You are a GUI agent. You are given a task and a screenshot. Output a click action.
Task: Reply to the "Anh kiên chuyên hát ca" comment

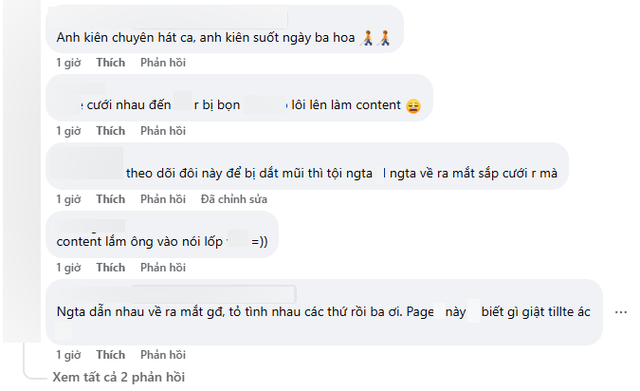pos(163,62)
